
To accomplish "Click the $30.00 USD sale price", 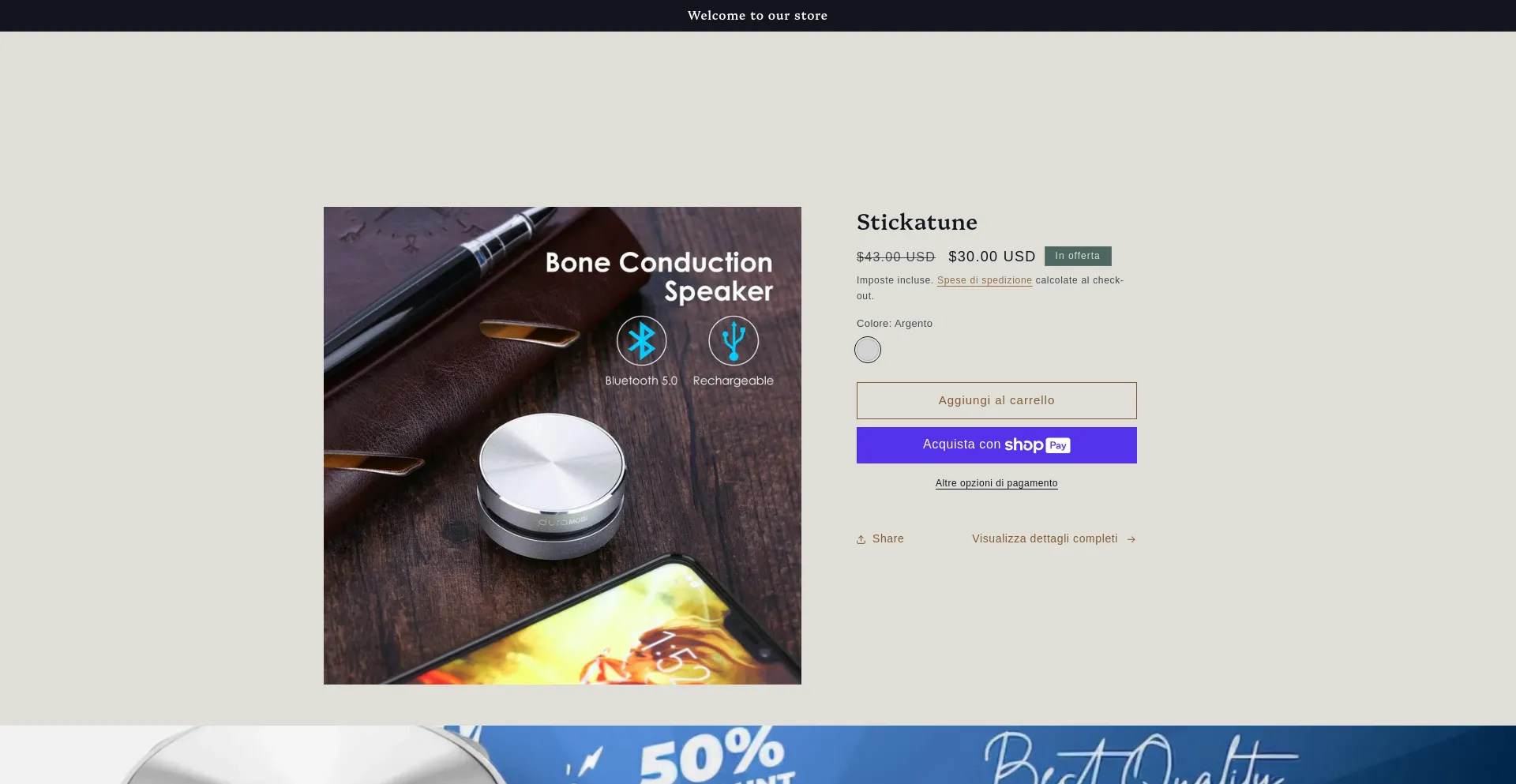I will pos(992,257).
